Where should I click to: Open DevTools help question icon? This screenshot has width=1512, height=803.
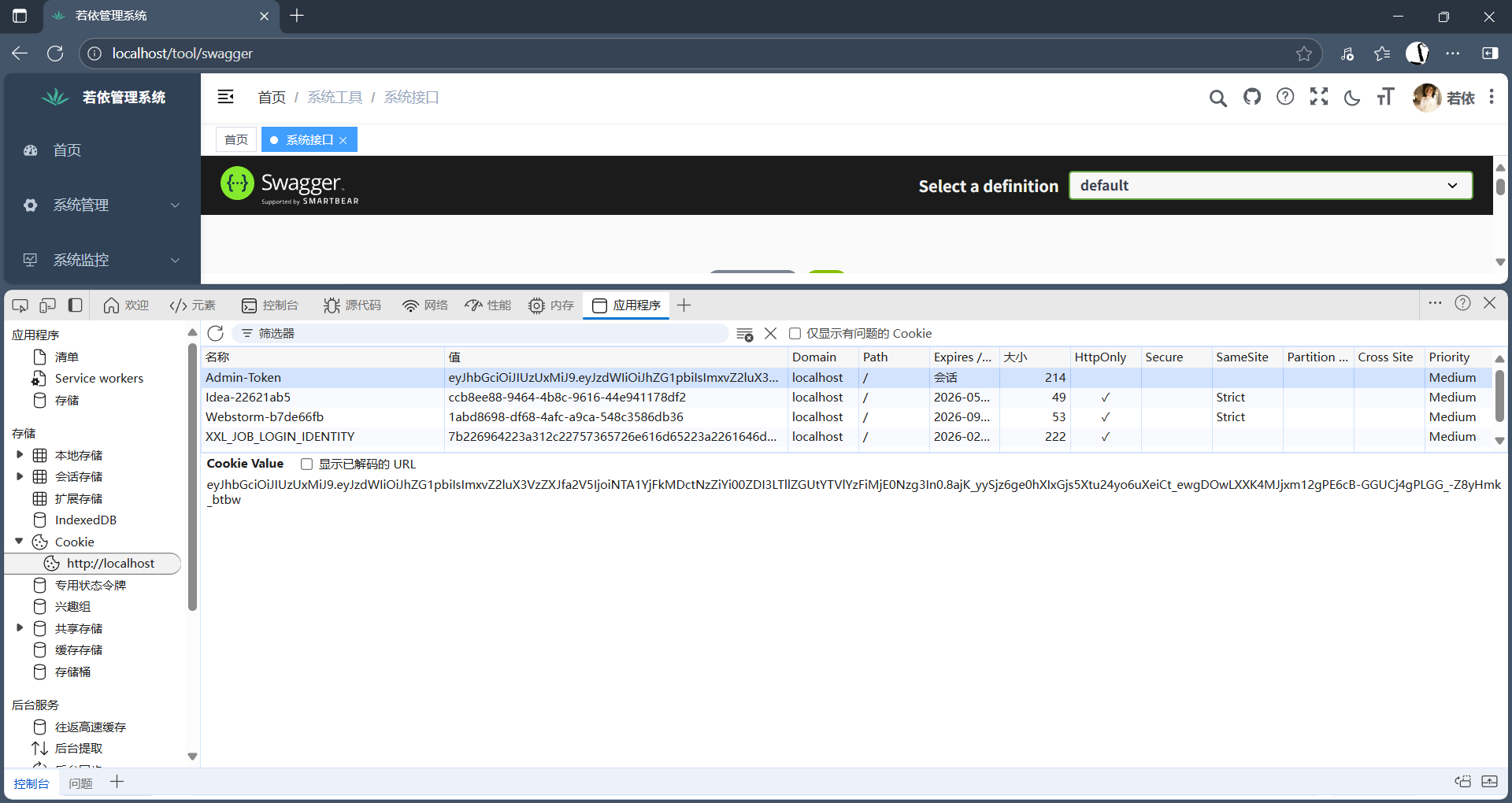tap(1462, 303)
